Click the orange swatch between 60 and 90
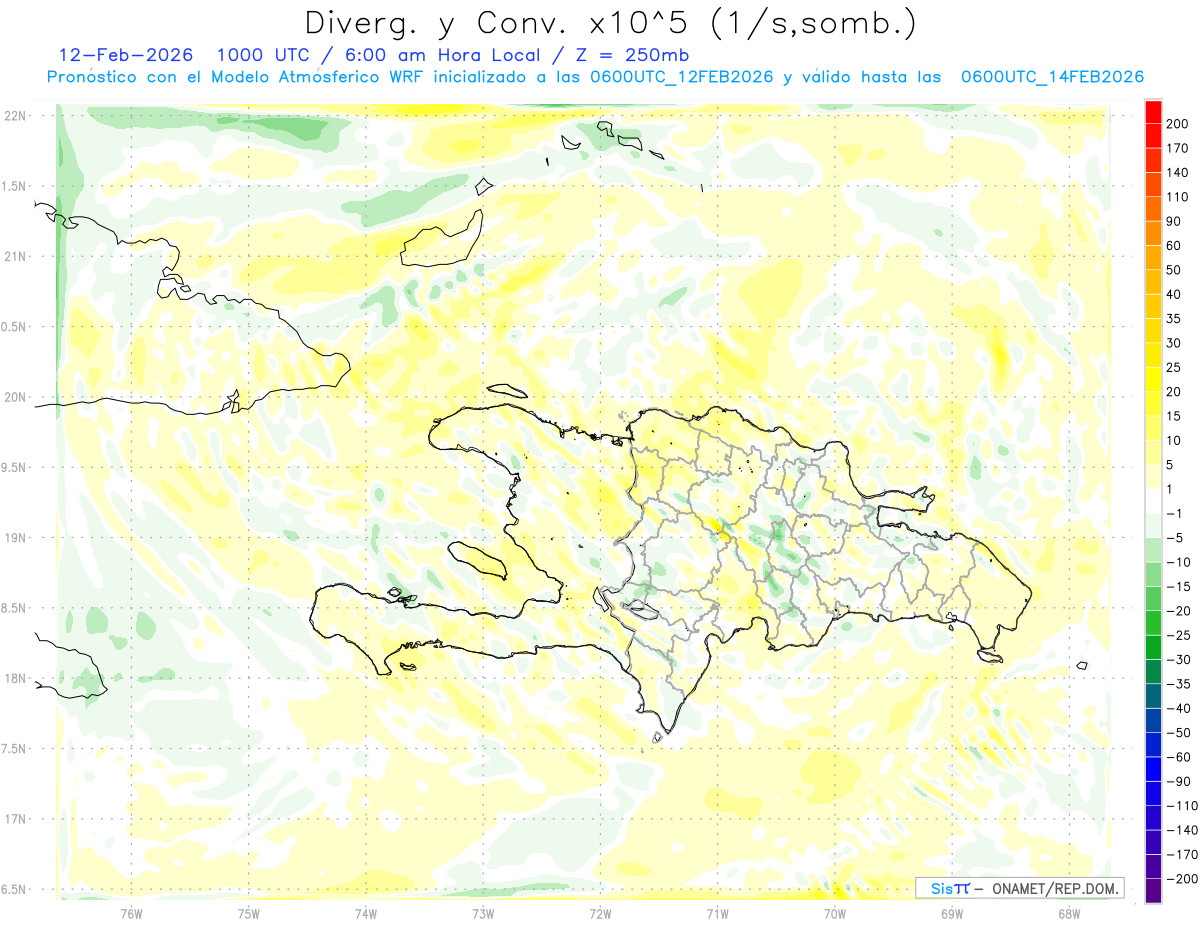Image resolution: width=1200 pixels, height=927 pixels. point(1154,233)
